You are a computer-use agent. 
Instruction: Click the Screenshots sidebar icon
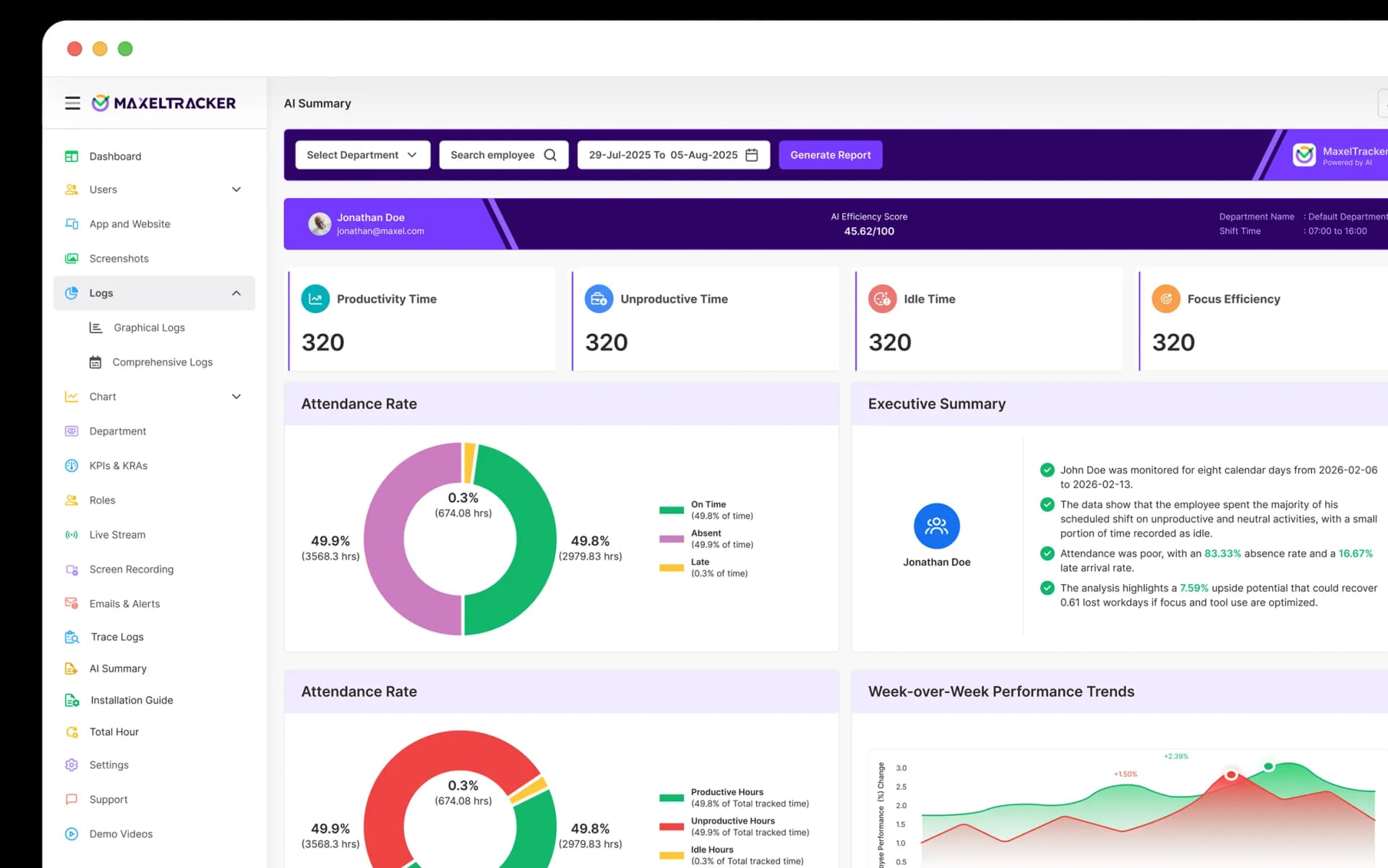(x=72, y=259)
